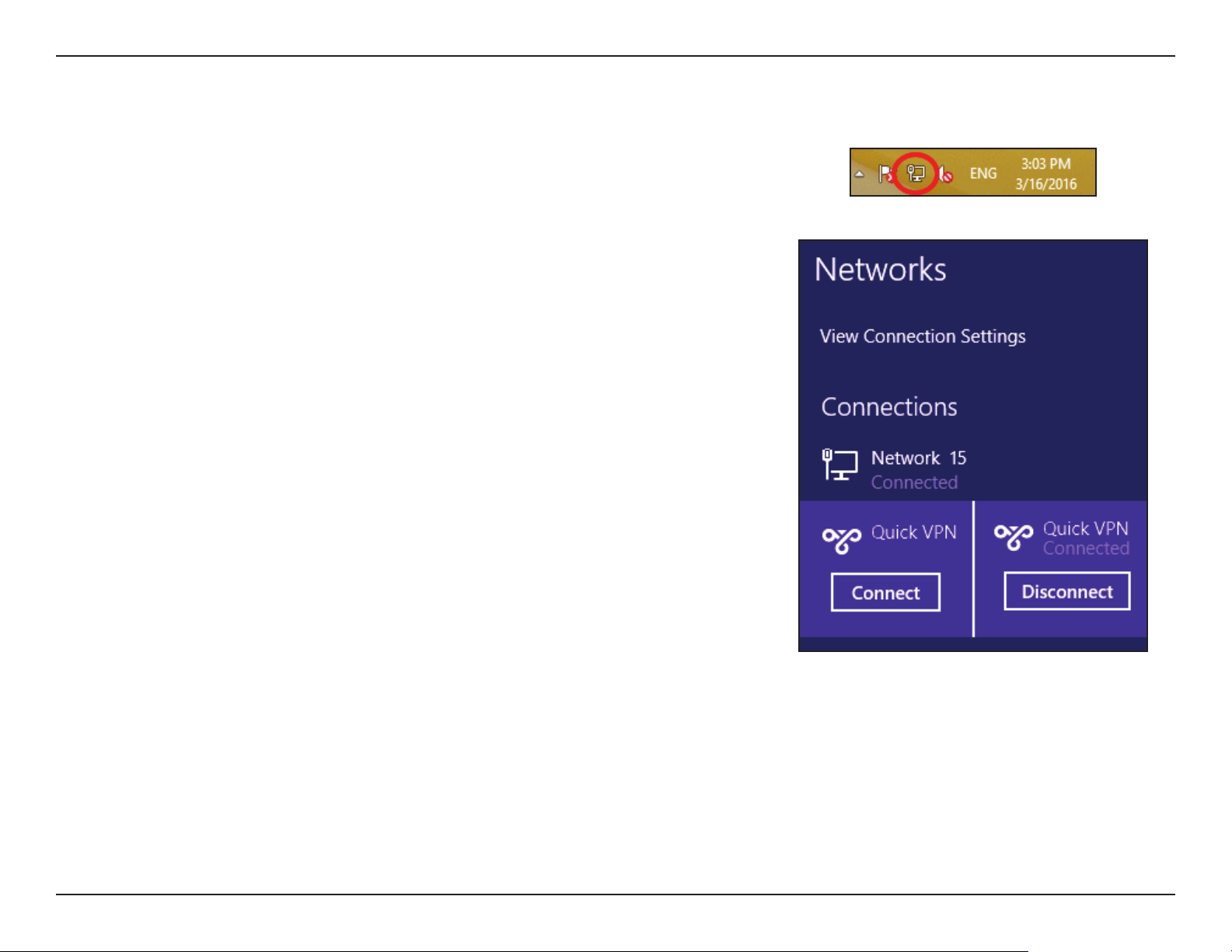Click the Connected status under Quick VPN
The image size is (1232, 952).
(1086, 549)
